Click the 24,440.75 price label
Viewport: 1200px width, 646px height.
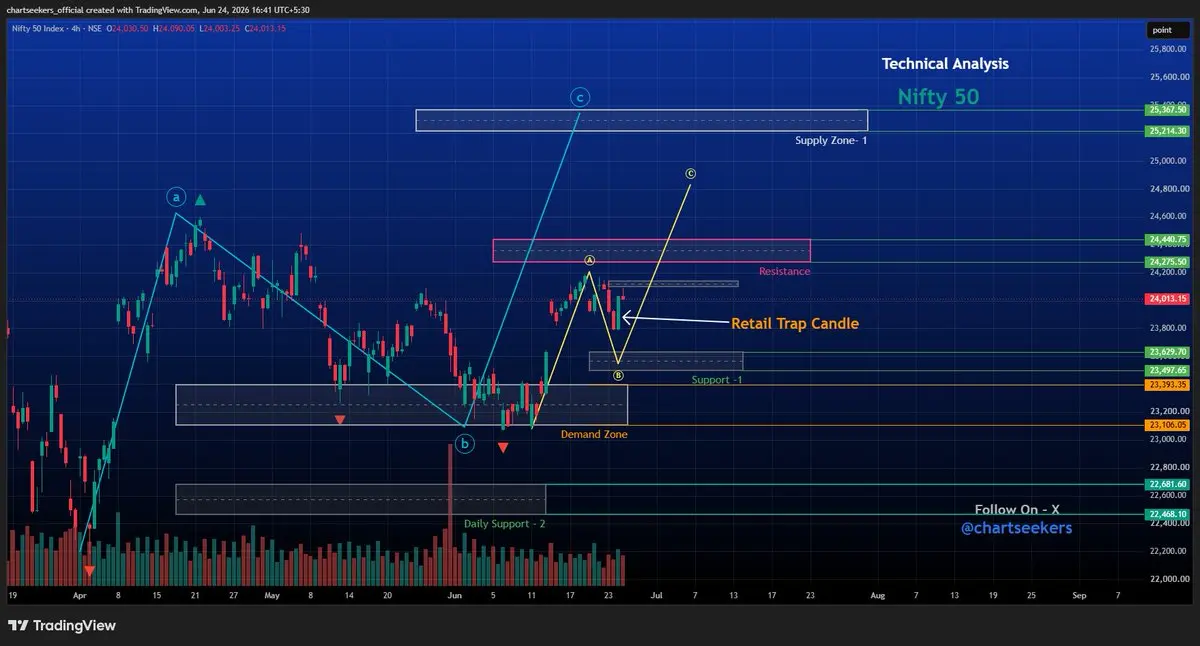click(x=1168, y=239)
